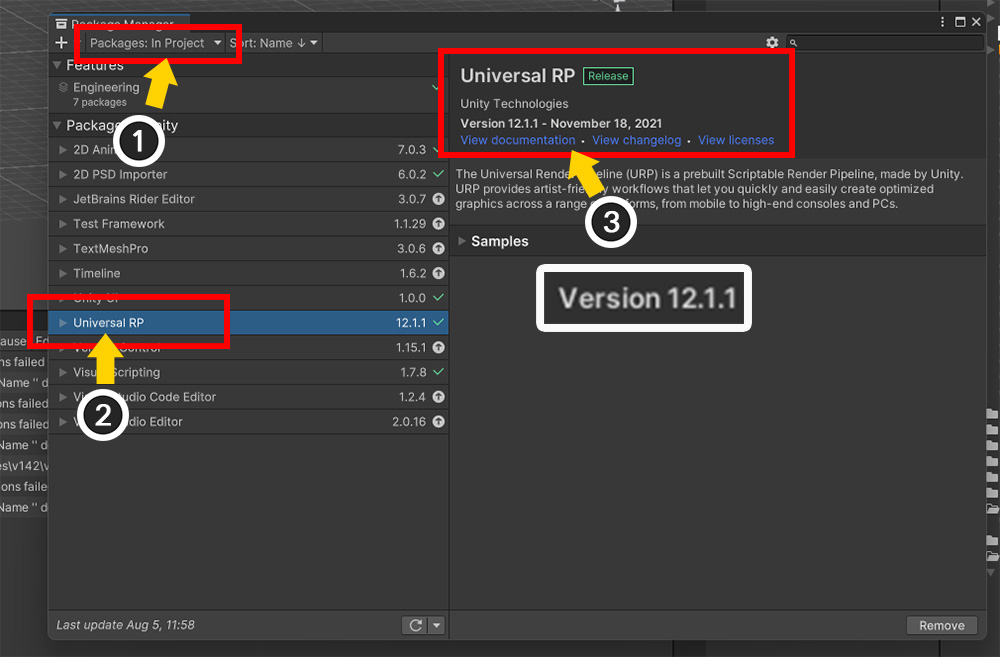This screenshot has width=1000, height=657.
Task: Click update icon for version 1.15.1
Action: click(x=439, y=348)
